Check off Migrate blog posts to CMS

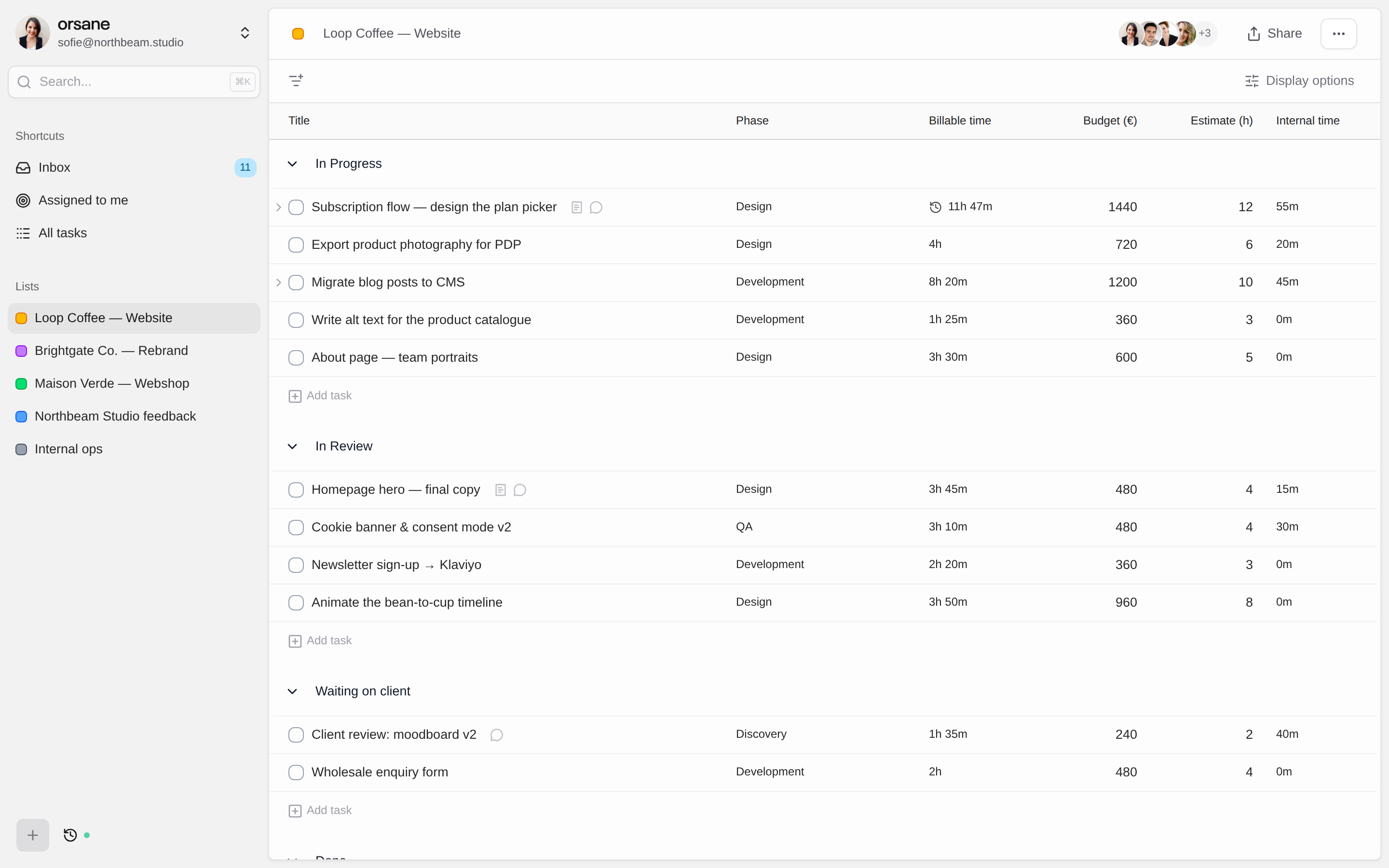pyautogui.click(x=296, y=283)
